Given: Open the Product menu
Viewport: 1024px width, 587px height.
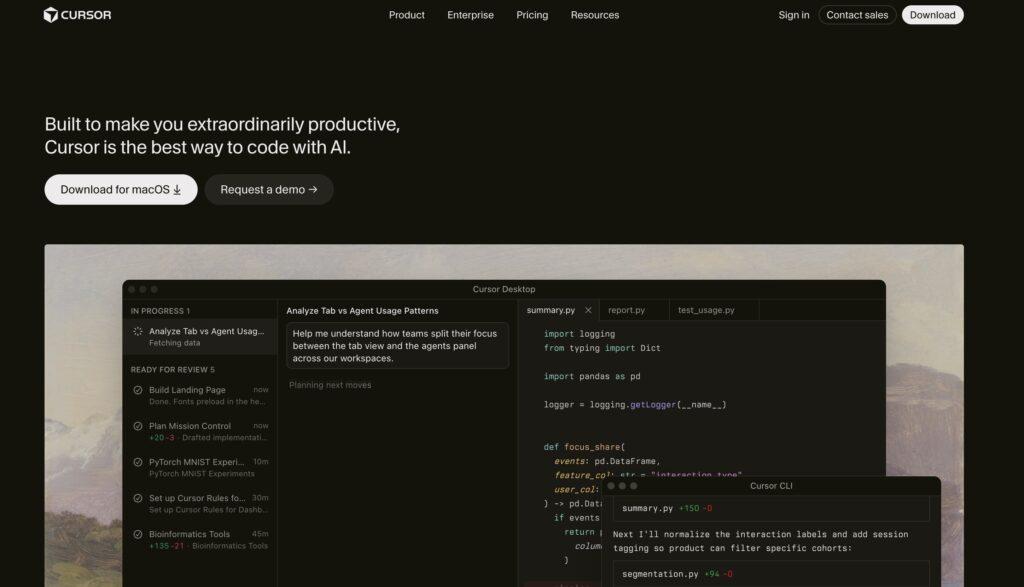Looking at the screenshot, I should (x=406, y=15).
